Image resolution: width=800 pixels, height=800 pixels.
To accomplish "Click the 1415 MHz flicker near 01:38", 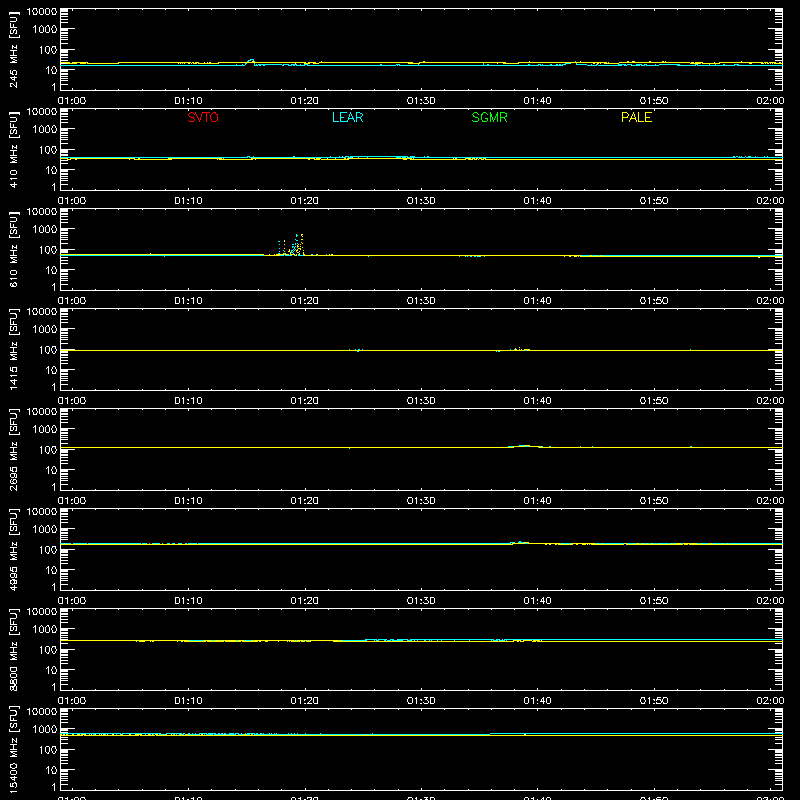I will point(518,349).
